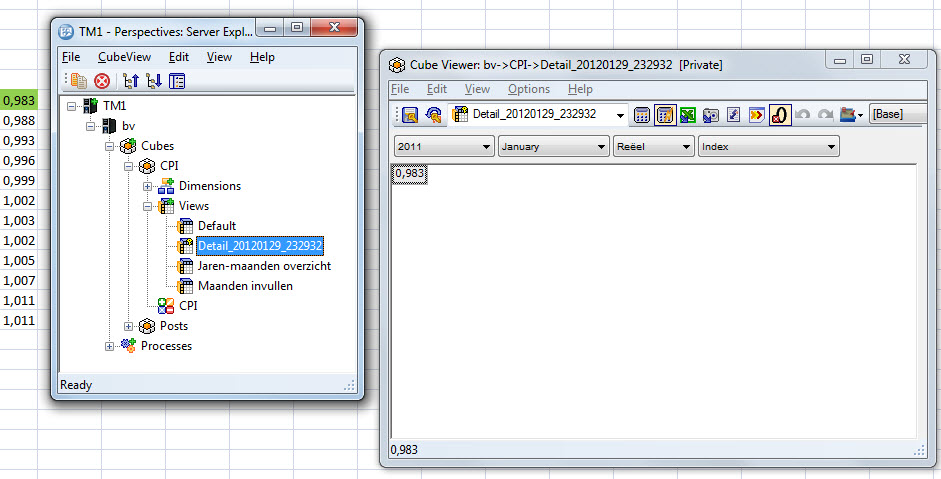Open the Edit menu in Server Explorer
941x479 pixels.
click(179, 57)
